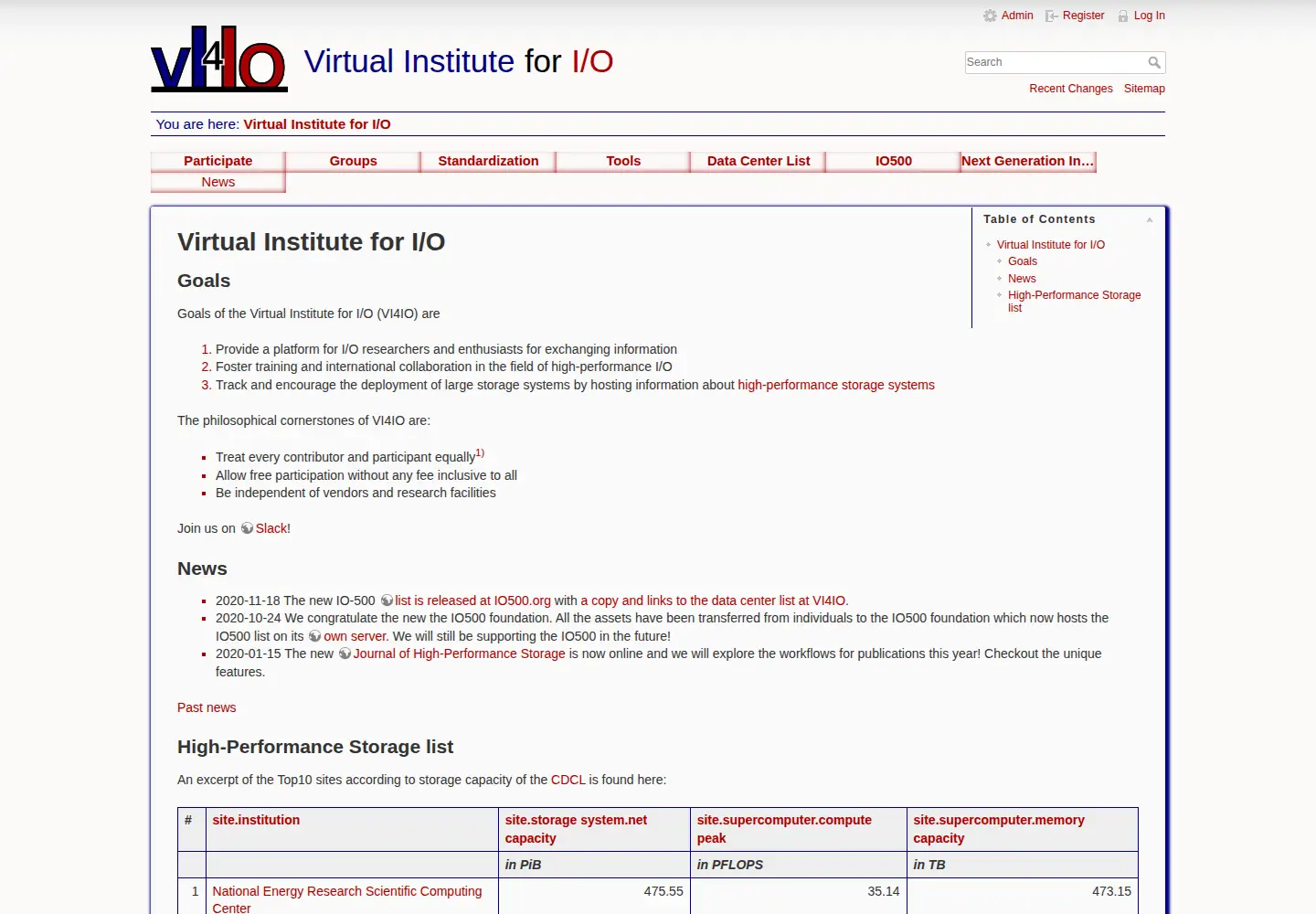1316x914 pixels.
Task: Click the Virtual Institute for I/O site title
Action: pos(459,61)
